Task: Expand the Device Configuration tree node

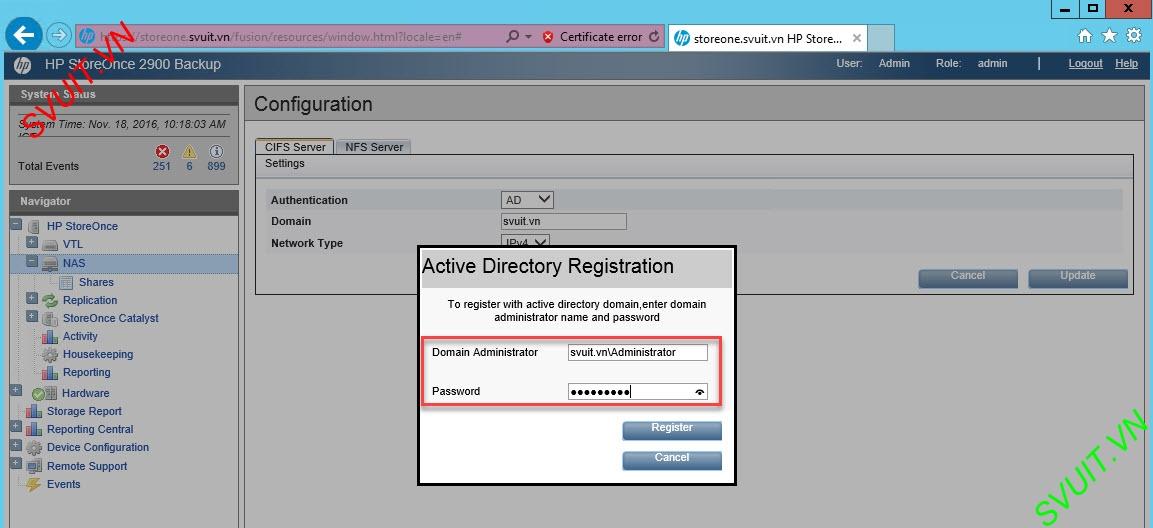Action: pos(16,445)
